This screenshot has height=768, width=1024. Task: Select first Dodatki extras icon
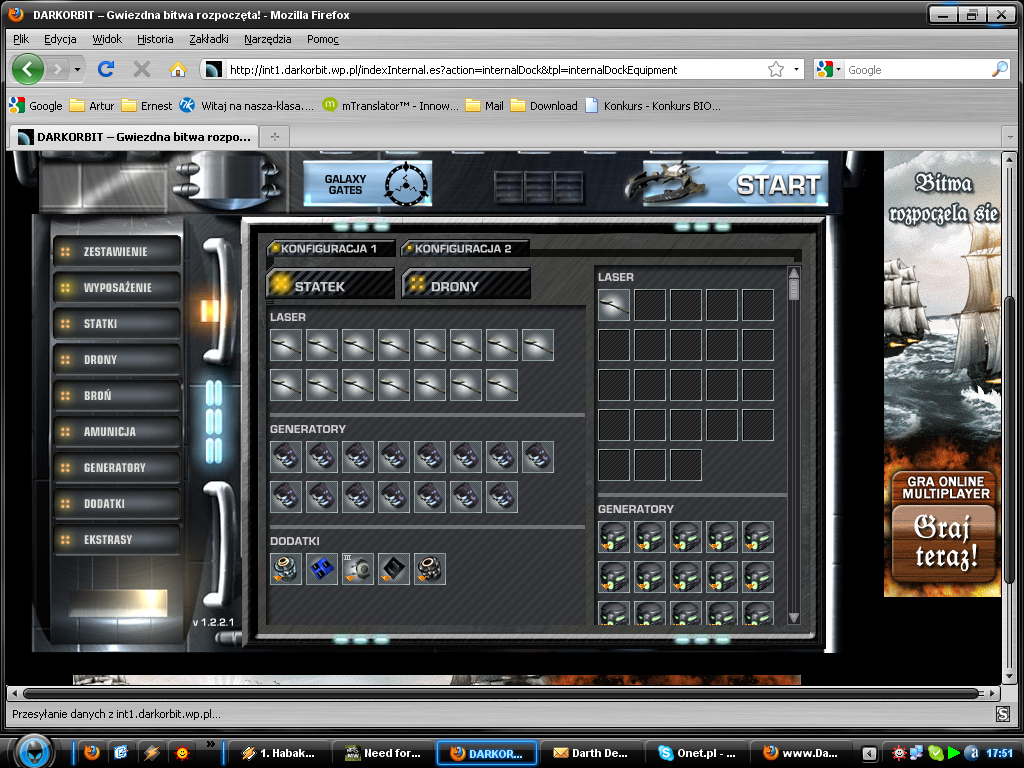click(x=286, y=569)
